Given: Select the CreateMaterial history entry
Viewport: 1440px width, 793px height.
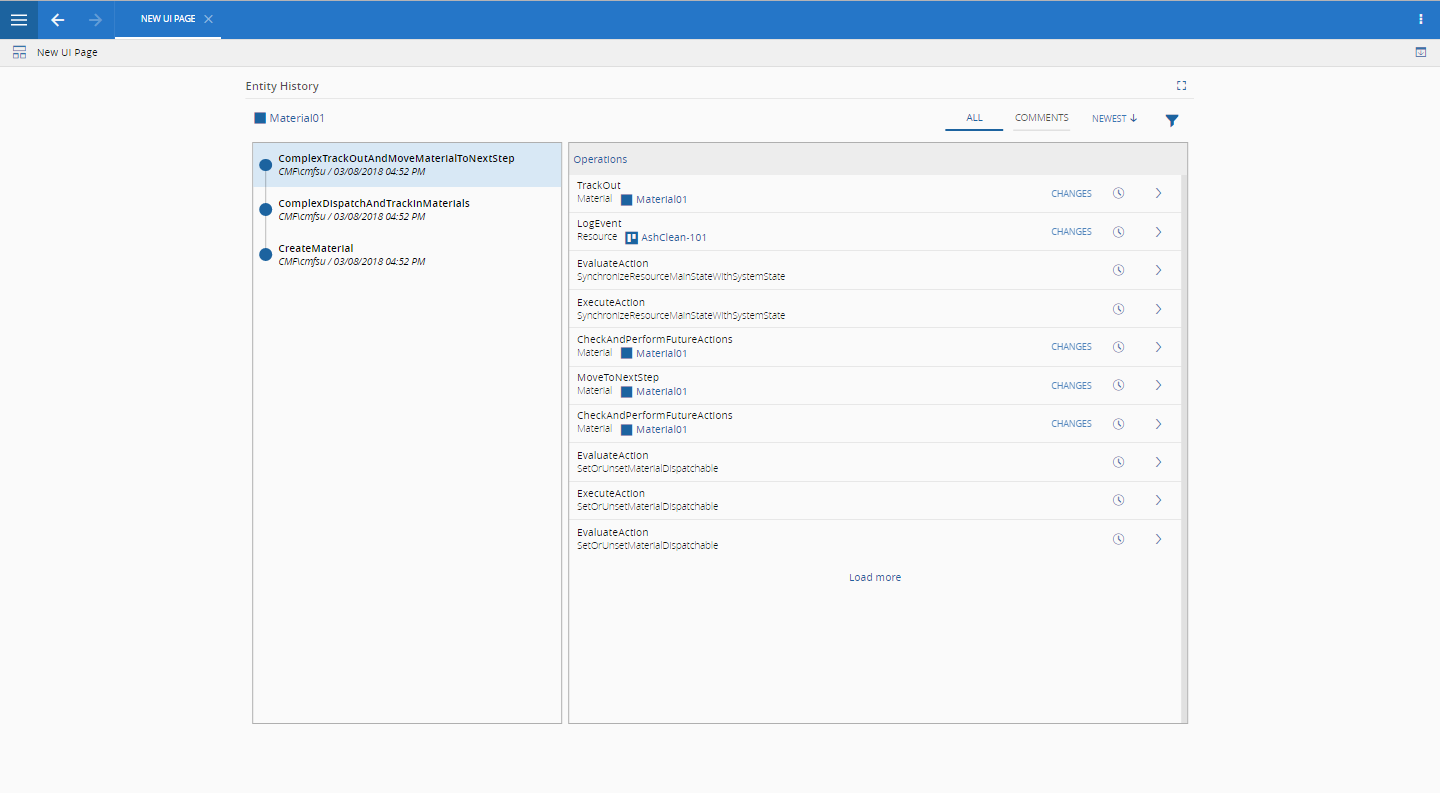Looking at the screenshot, I should [316, 248].
